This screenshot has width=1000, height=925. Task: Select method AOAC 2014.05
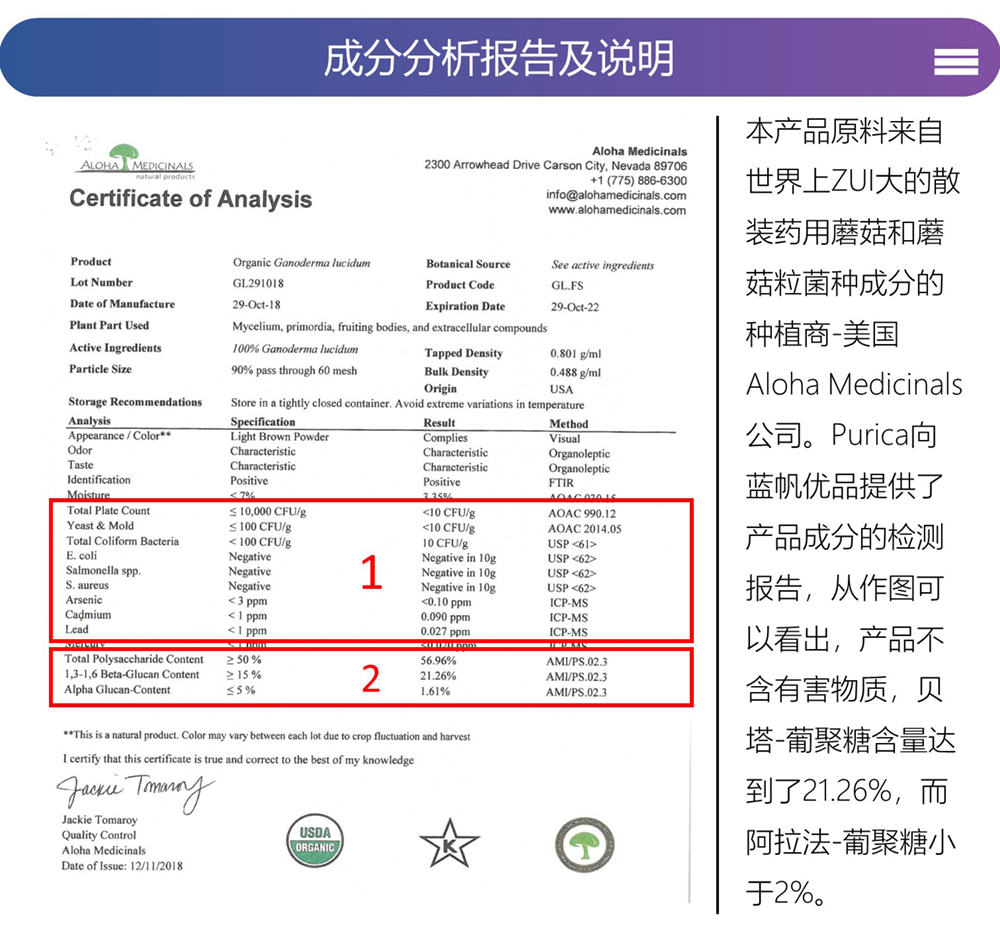tap(585, 529)
